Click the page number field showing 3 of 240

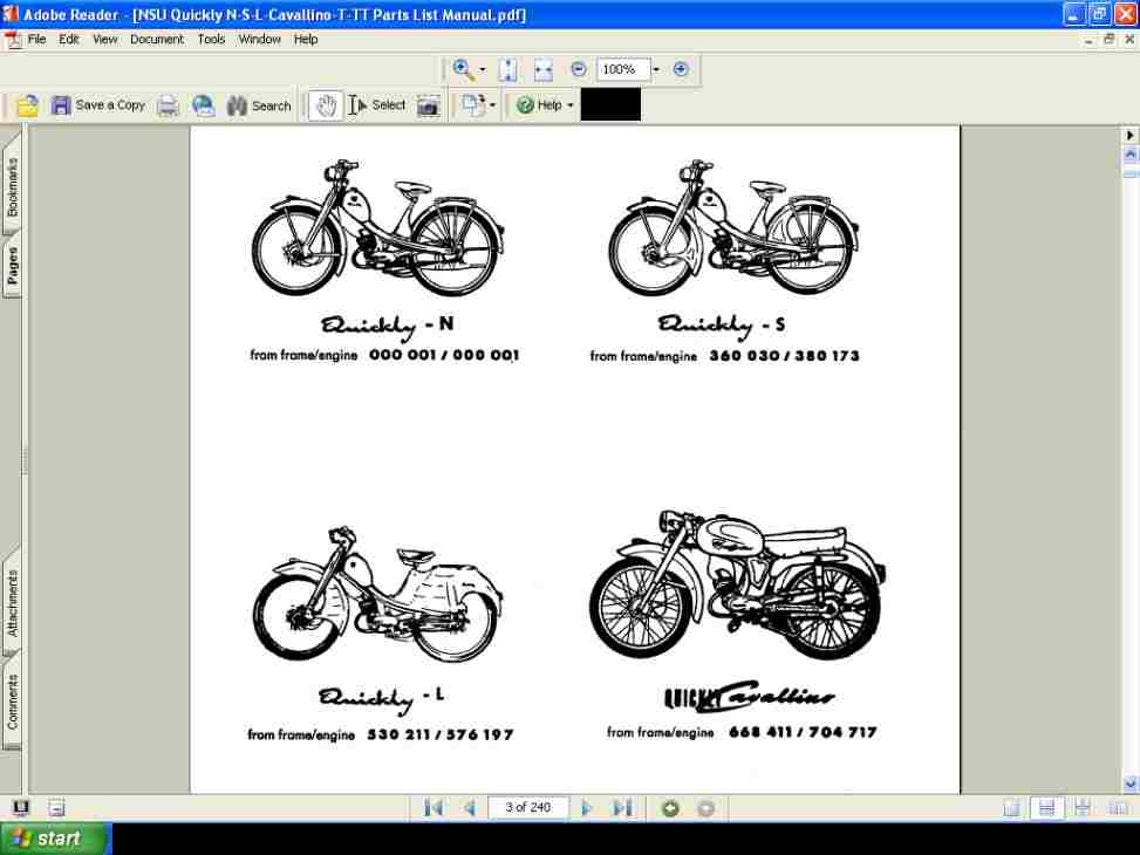[x=528, y=807]
